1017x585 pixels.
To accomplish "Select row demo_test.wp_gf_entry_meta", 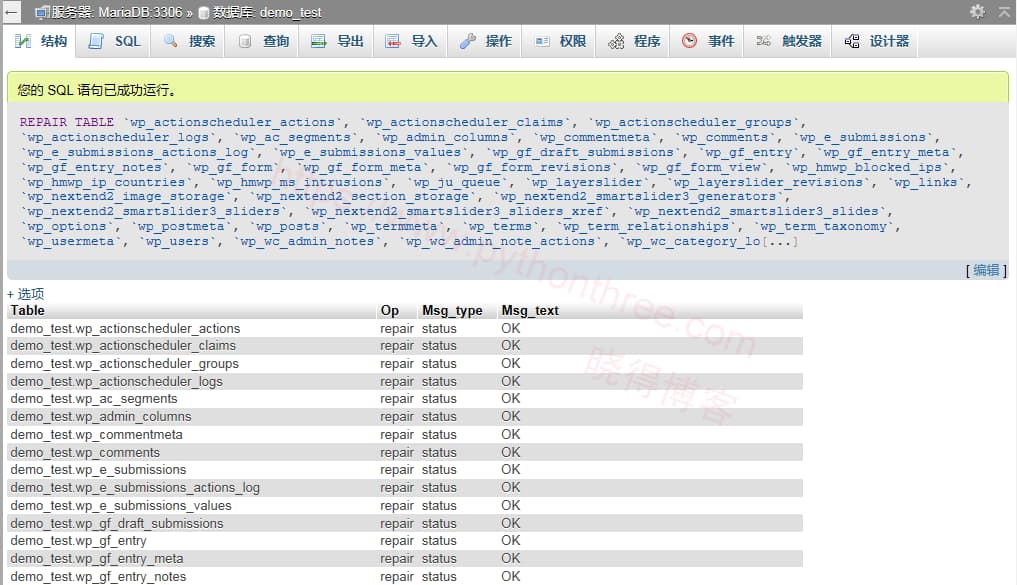I will (x=405, y=558).
